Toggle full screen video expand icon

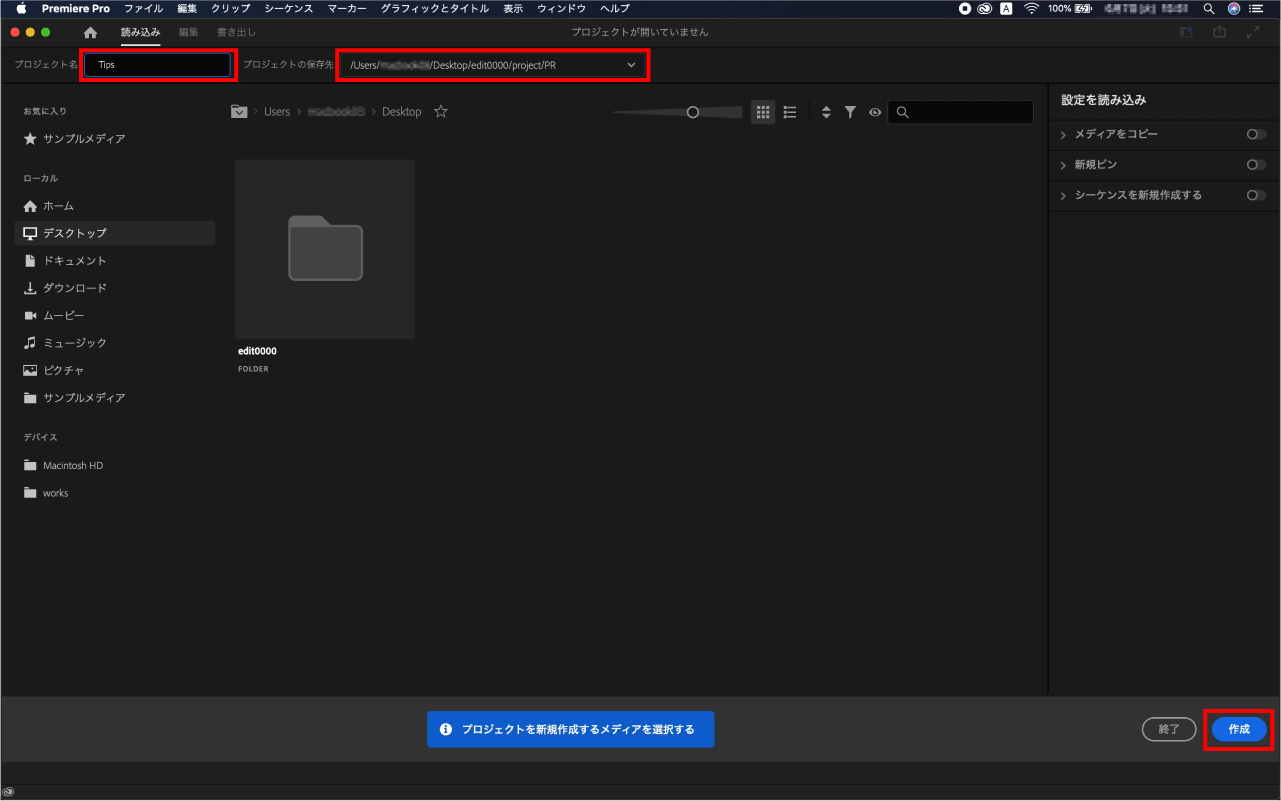click(x=1253, y=32)
